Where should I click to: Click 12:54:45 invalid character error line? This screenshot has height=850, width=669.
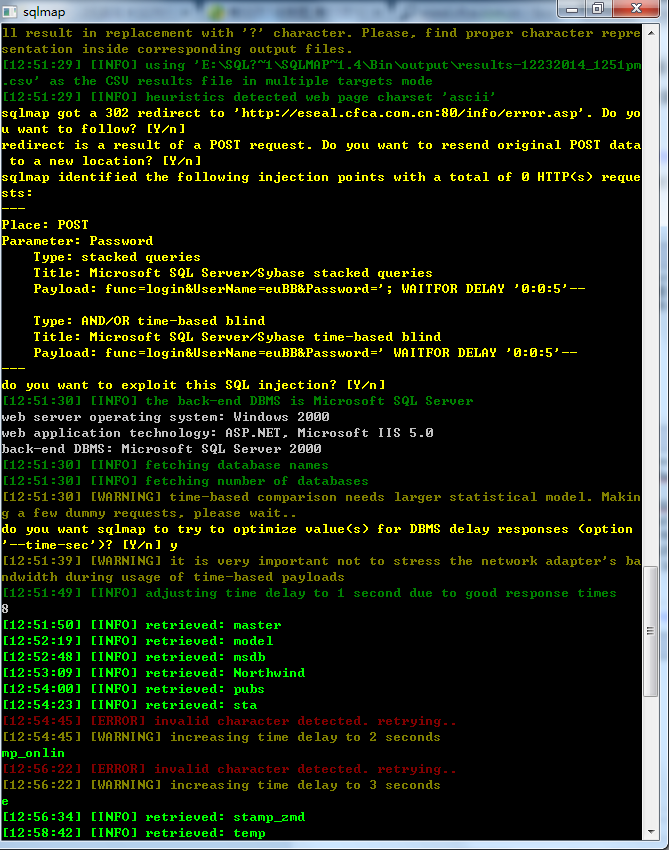tap(230, 721)
